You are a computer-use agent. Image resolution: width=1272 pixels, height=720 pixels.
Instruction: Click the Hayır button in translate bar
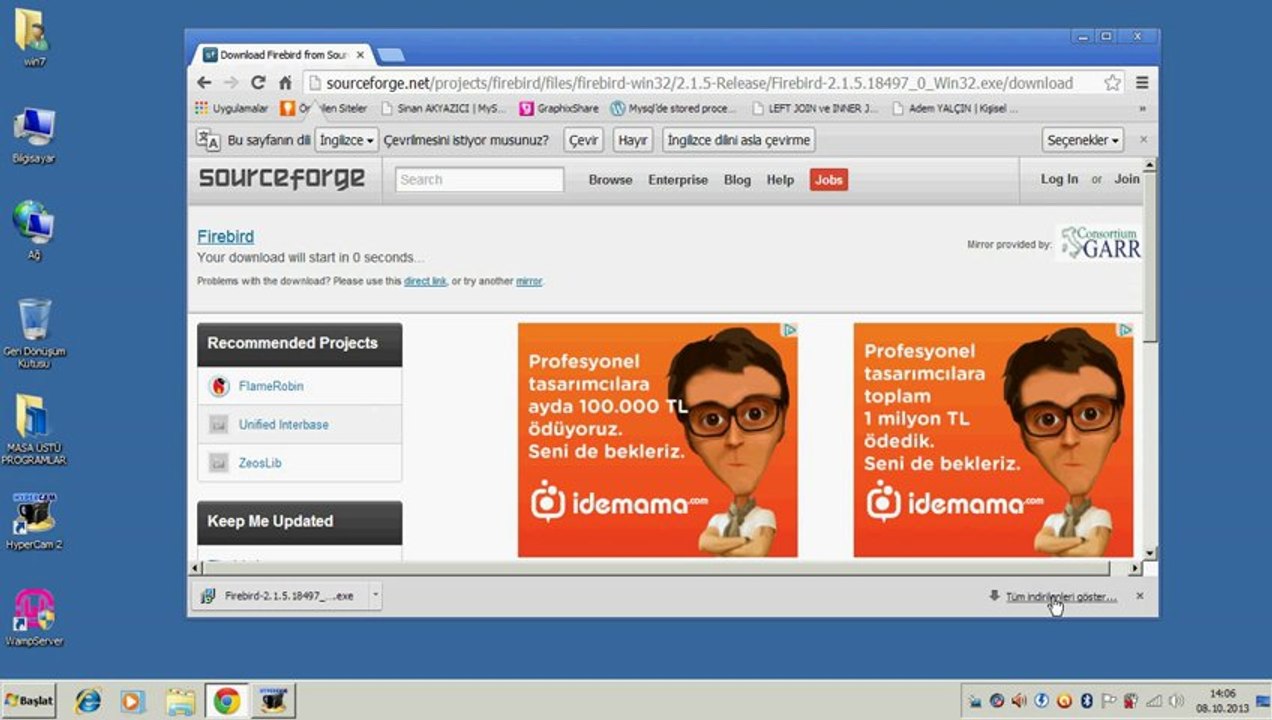633,140
